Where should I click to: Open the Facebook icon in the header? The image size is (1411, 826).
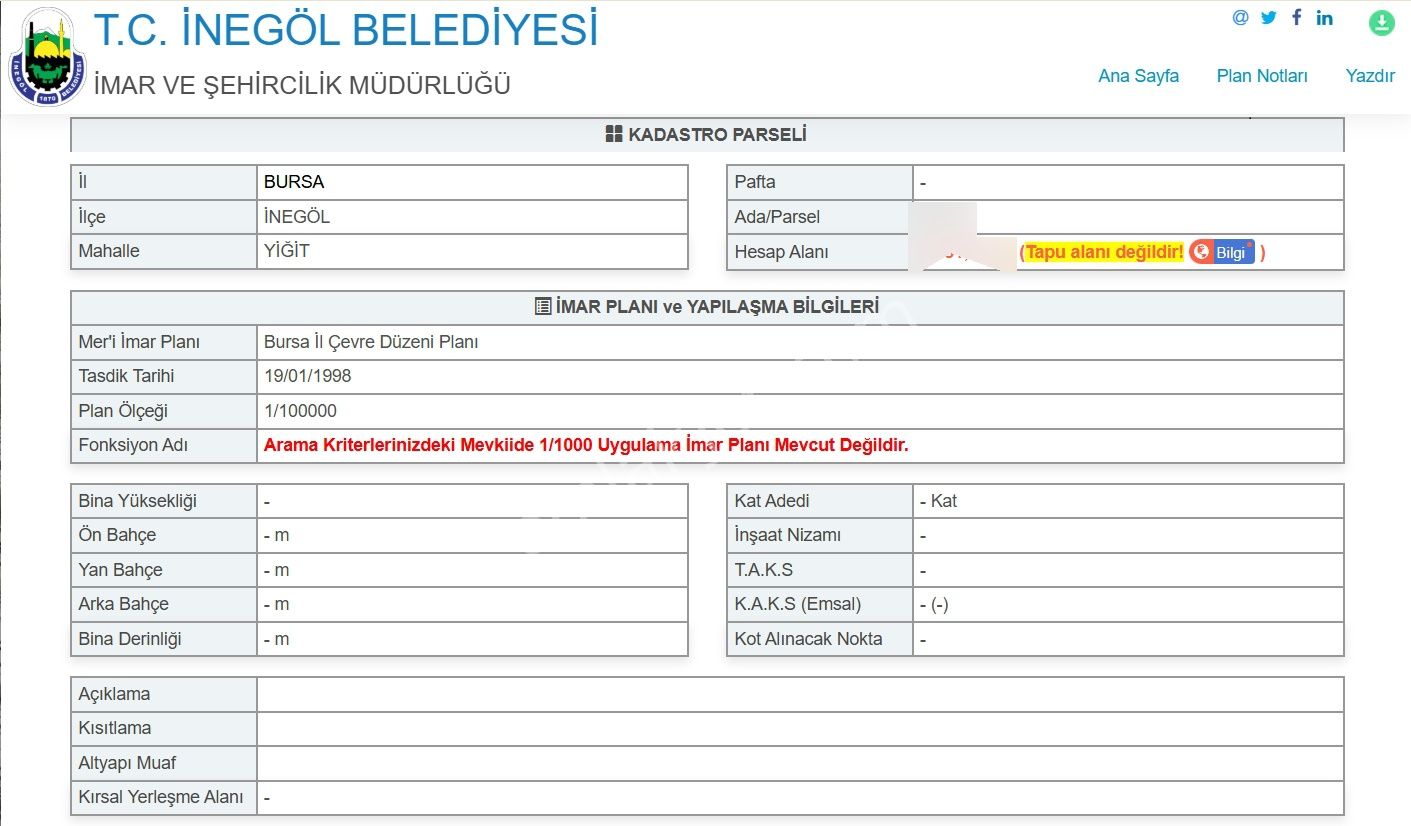click(x=1296, y=17)
